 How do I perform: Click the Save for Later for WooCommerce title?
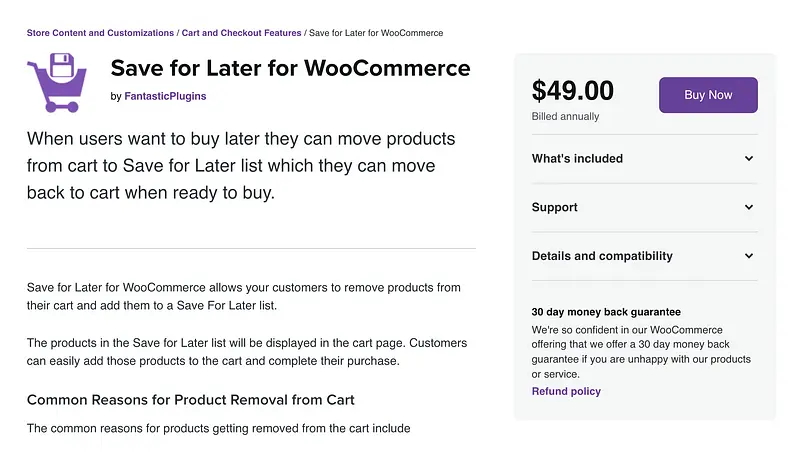point(290,69)
